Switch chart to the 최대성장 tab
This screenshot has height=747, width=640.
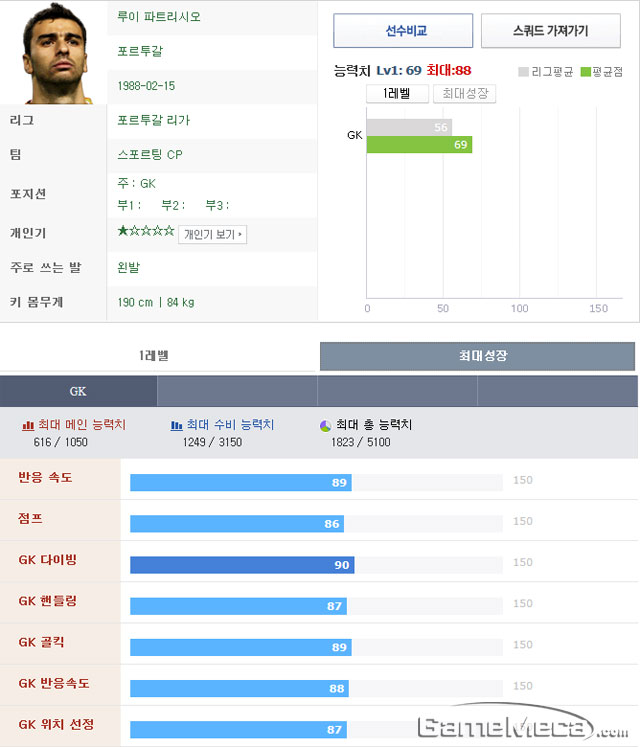point(465,93)
